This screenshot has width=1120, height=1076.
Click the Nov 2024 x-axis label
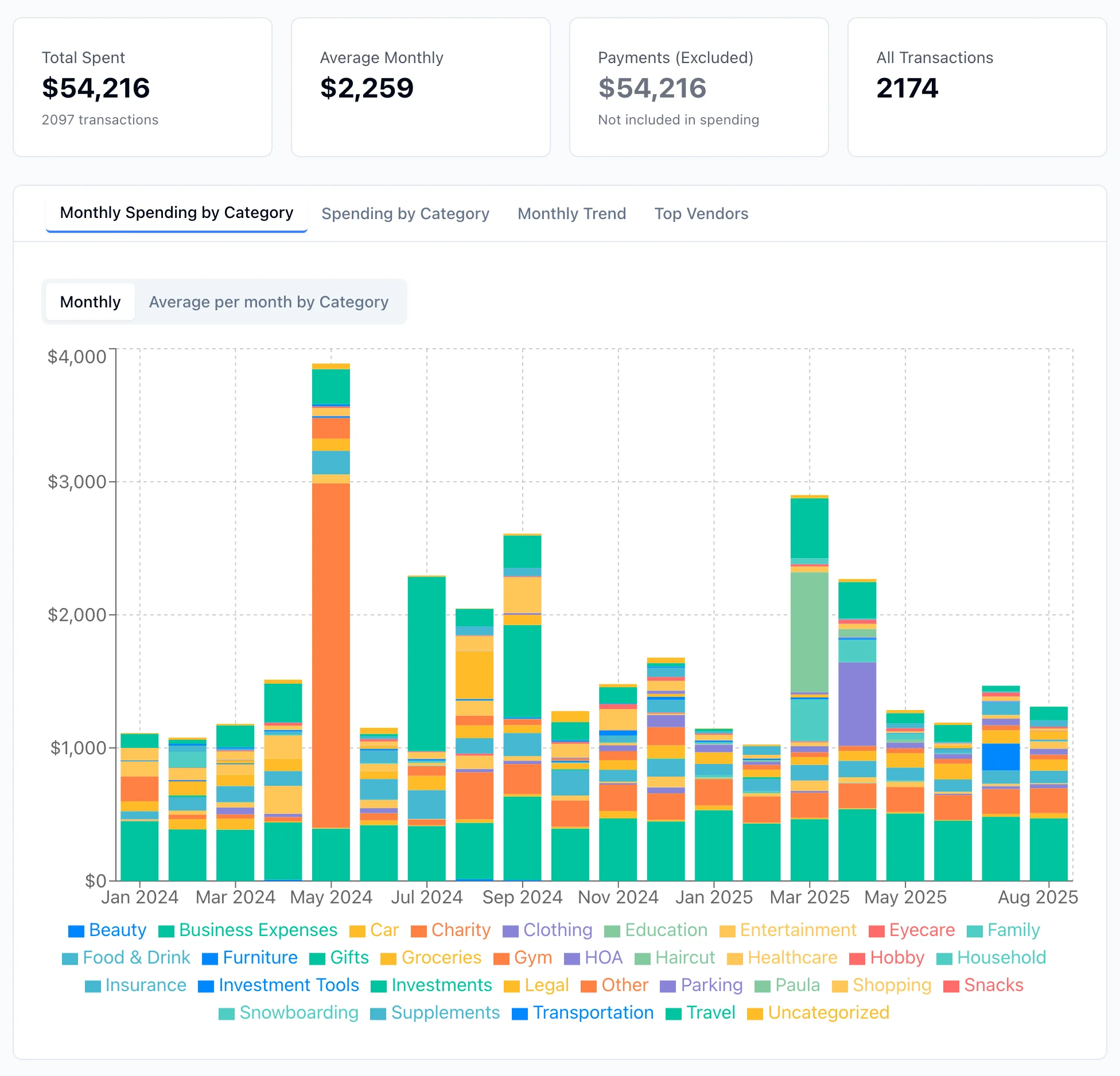pos(618,897)
